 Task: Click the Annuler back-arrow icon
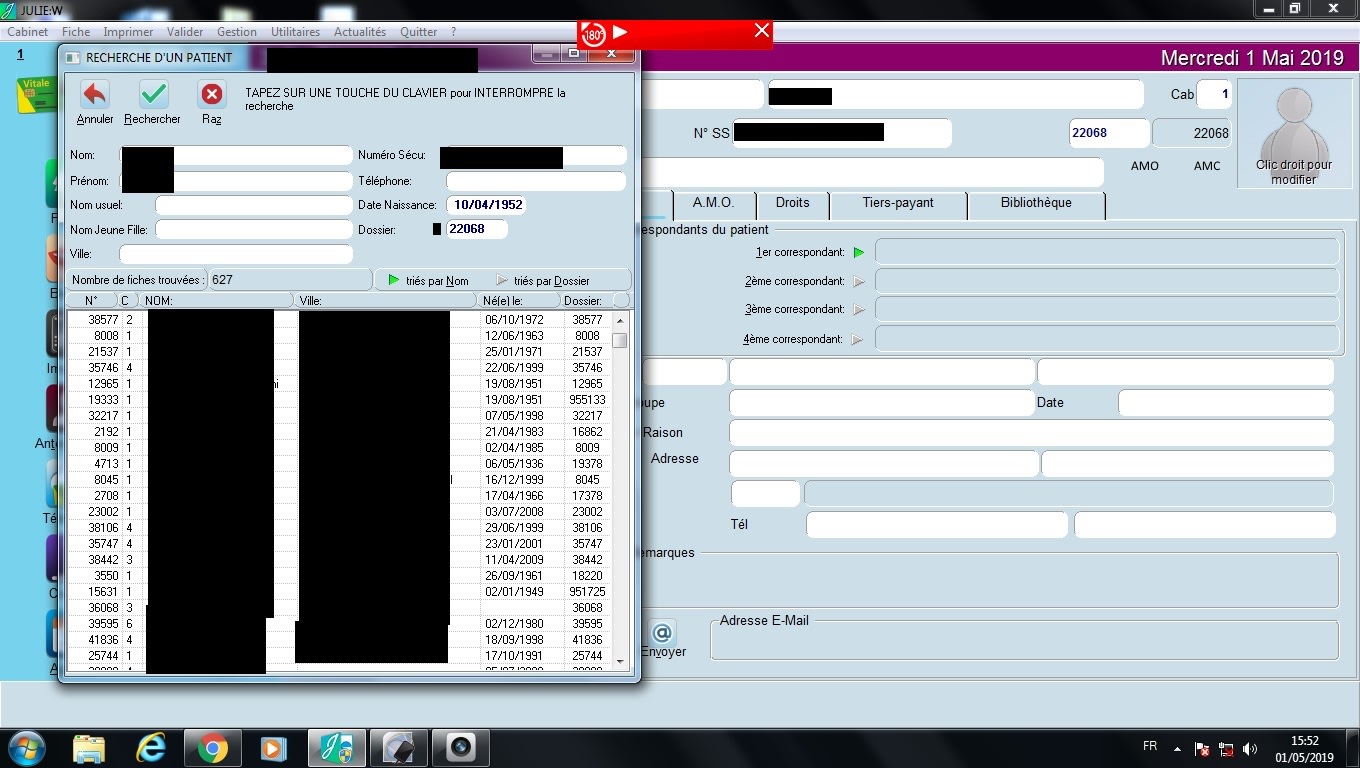pos(95,95)
